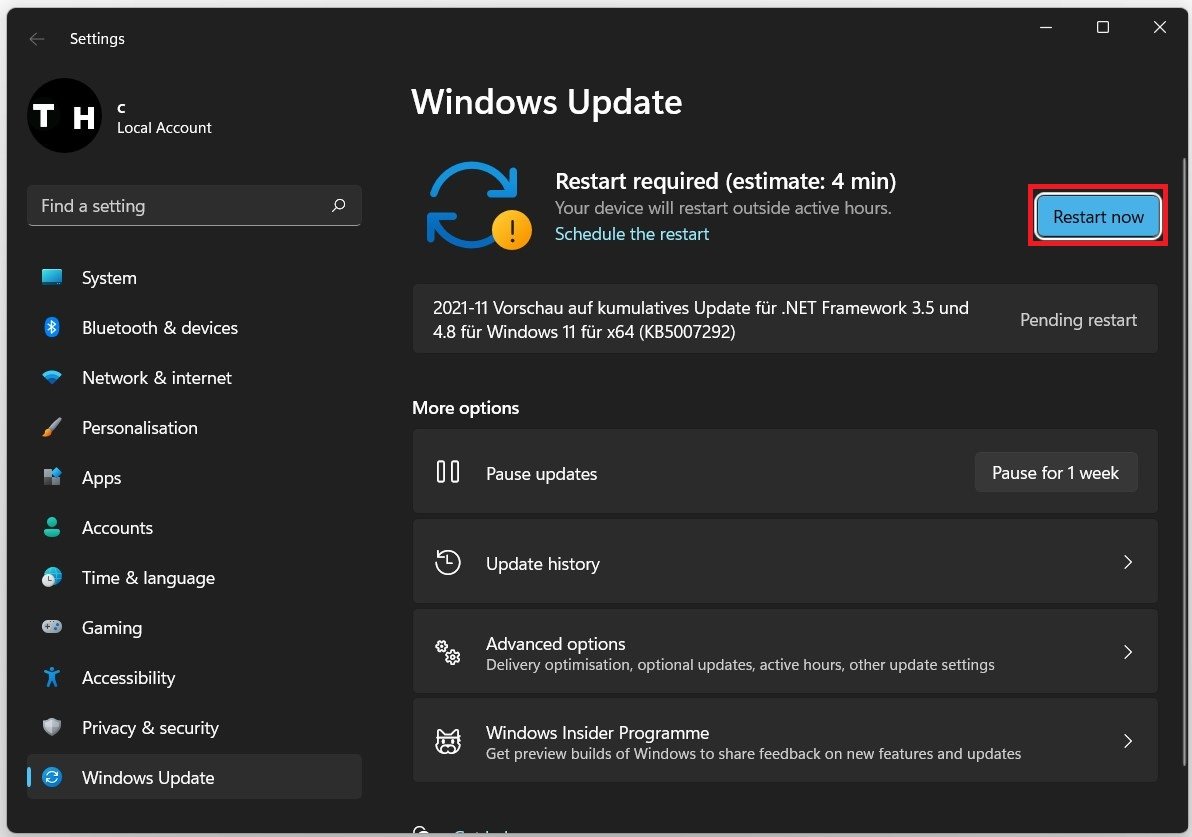This screenshot has height=837, width=1192.
Task: Select the System sidebar icon
Action: [x=53, y=277]
